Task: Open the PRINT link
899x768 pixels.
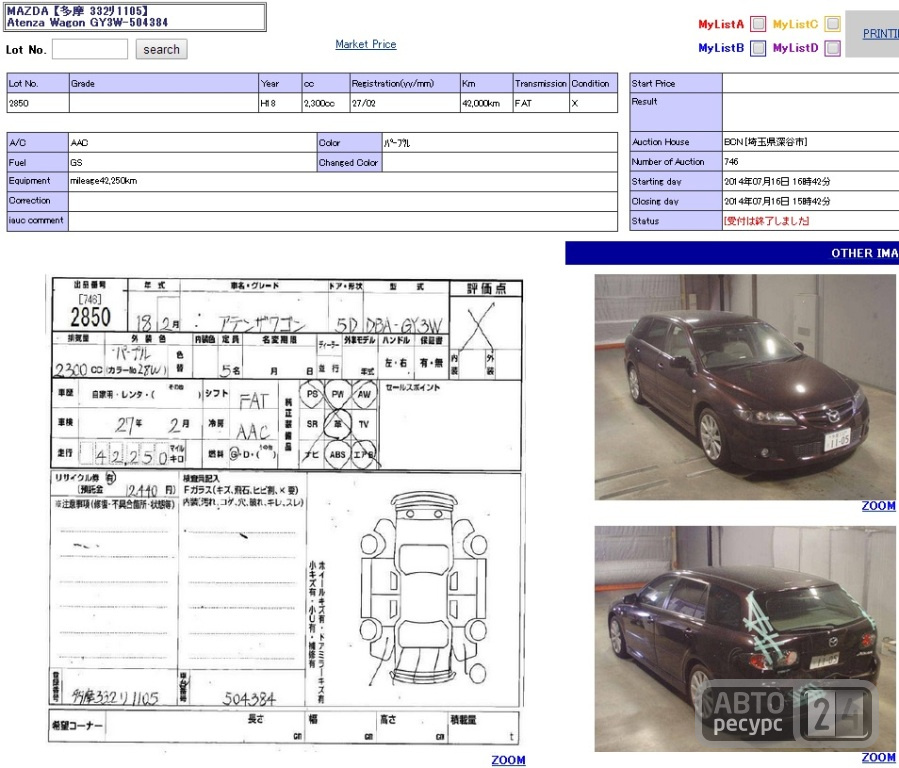Action: [x=881, y=34]
